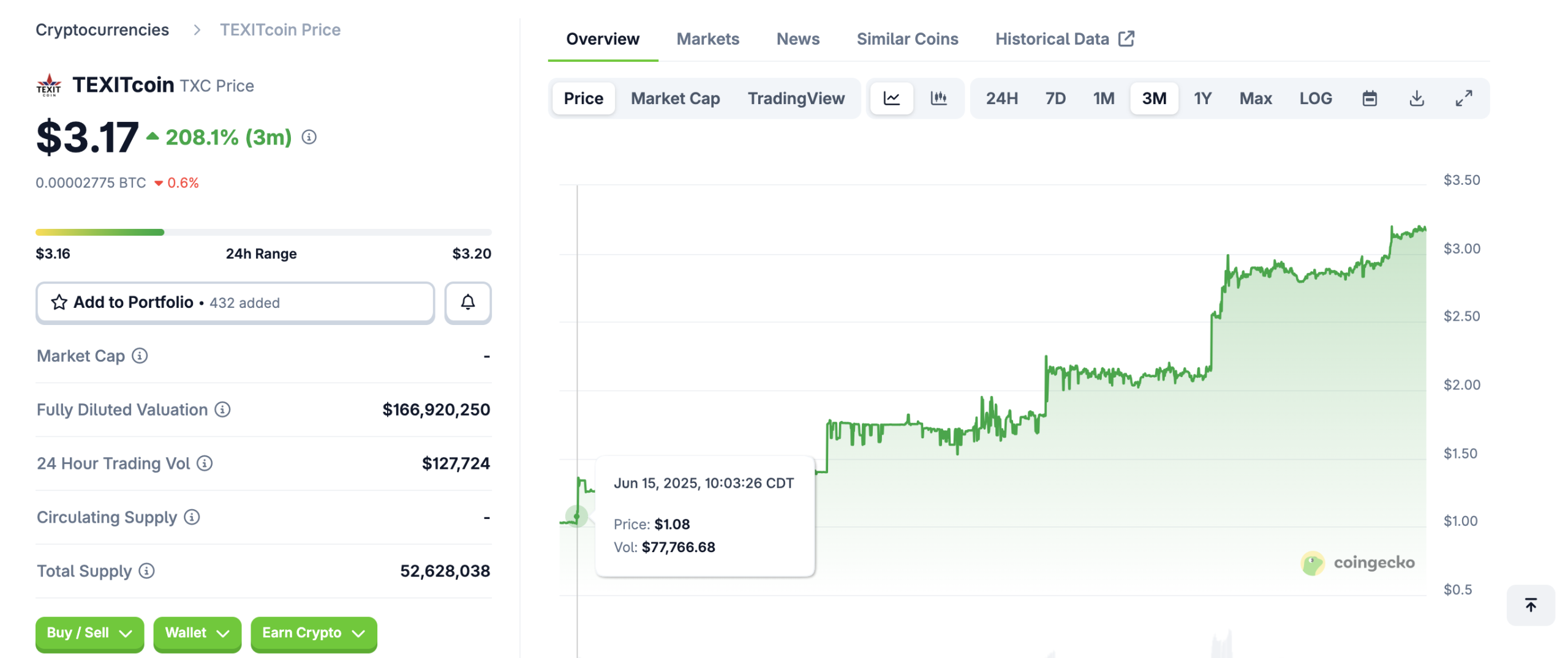Click the price alert bell icon
This screenshot has height=658, width=1568.
(467, 302)
